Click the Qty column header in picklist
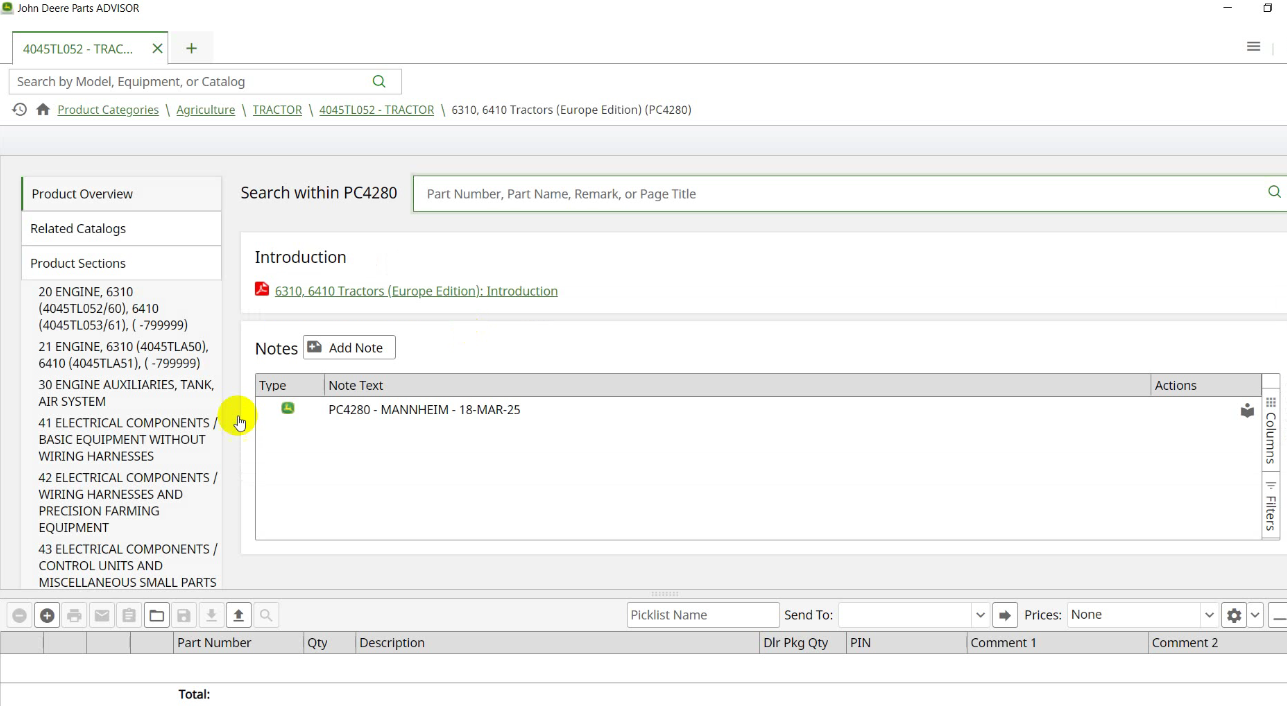 pos(329,643)
